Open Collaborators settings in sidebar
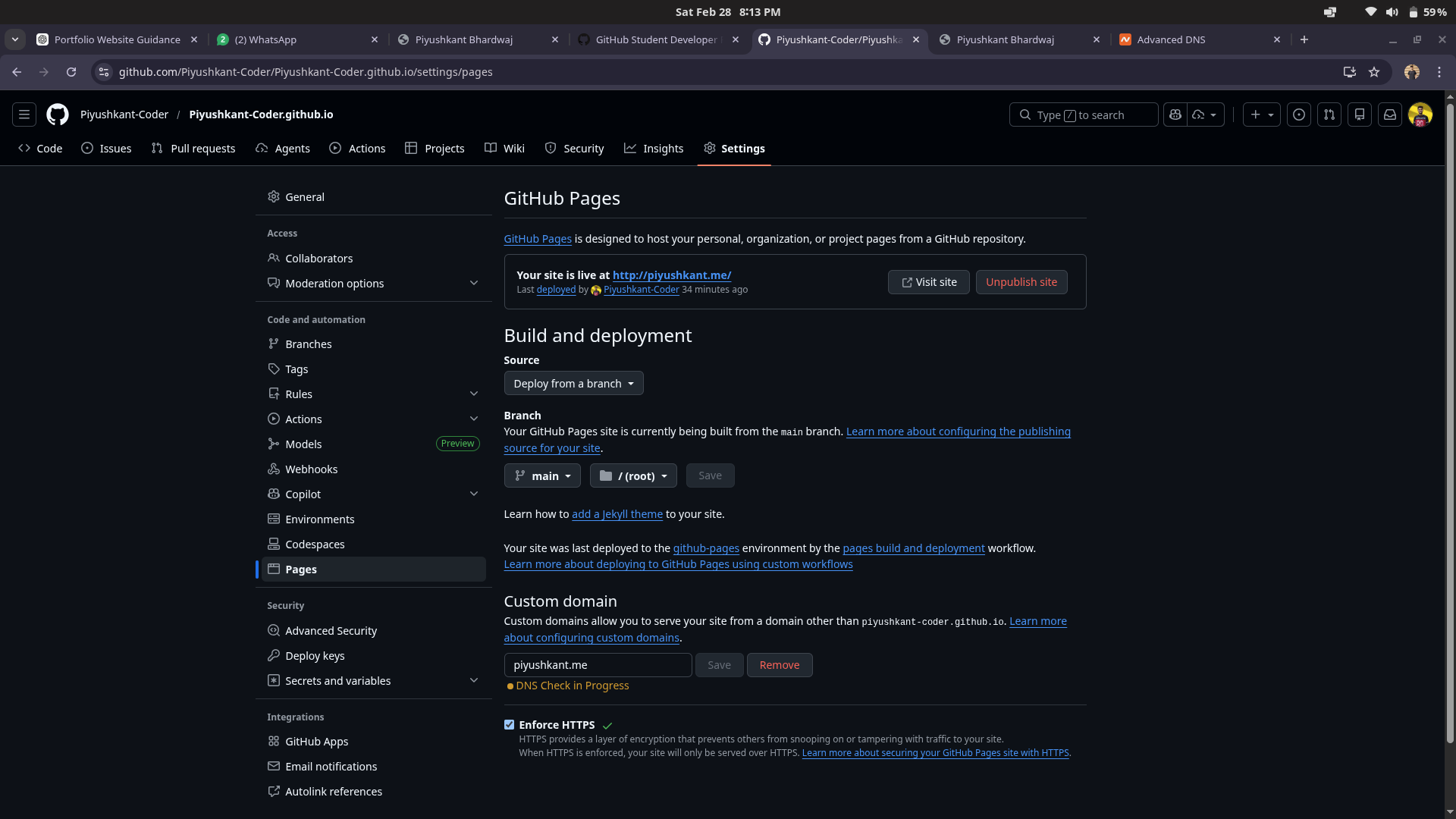 point(374,259)
